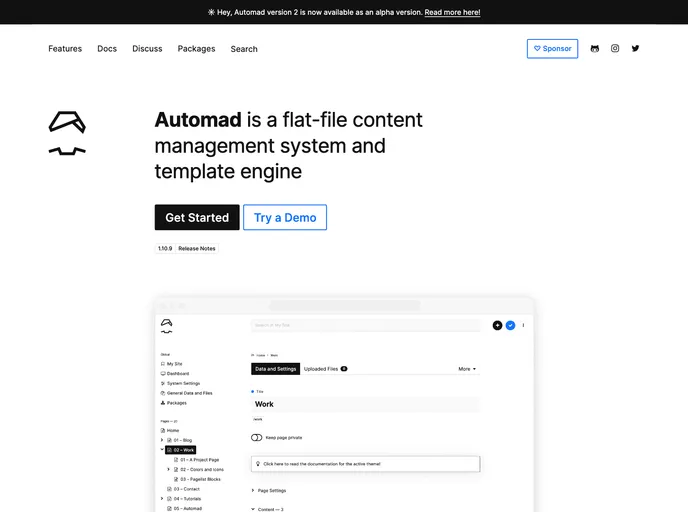Select '02 - Work' highlighted tree item
The image size is (688, 512).
coord(180,450)
